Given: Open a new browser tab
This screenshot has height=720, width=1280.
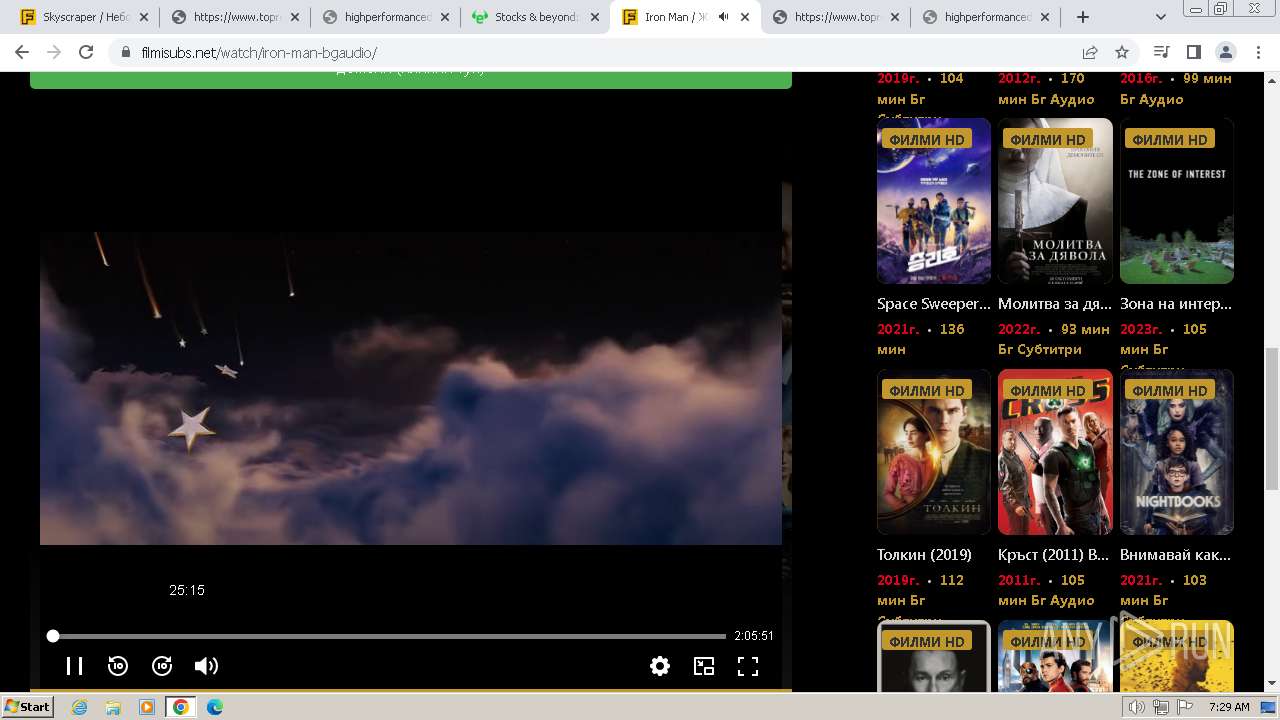Looking at the screenshot, I should [x=1083, y=17].
